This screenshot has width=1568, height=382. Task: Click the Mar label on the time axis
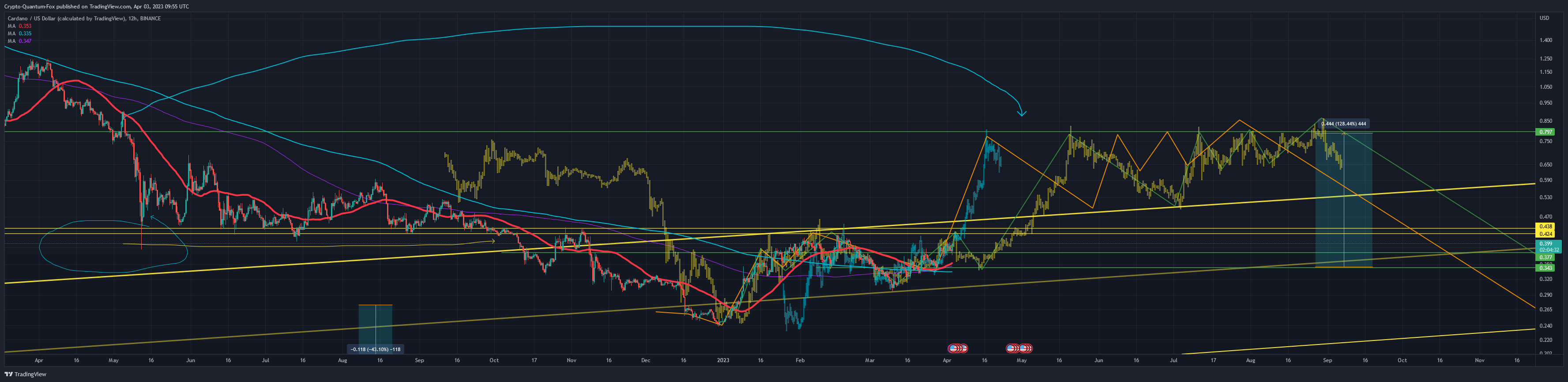(870, 361)
